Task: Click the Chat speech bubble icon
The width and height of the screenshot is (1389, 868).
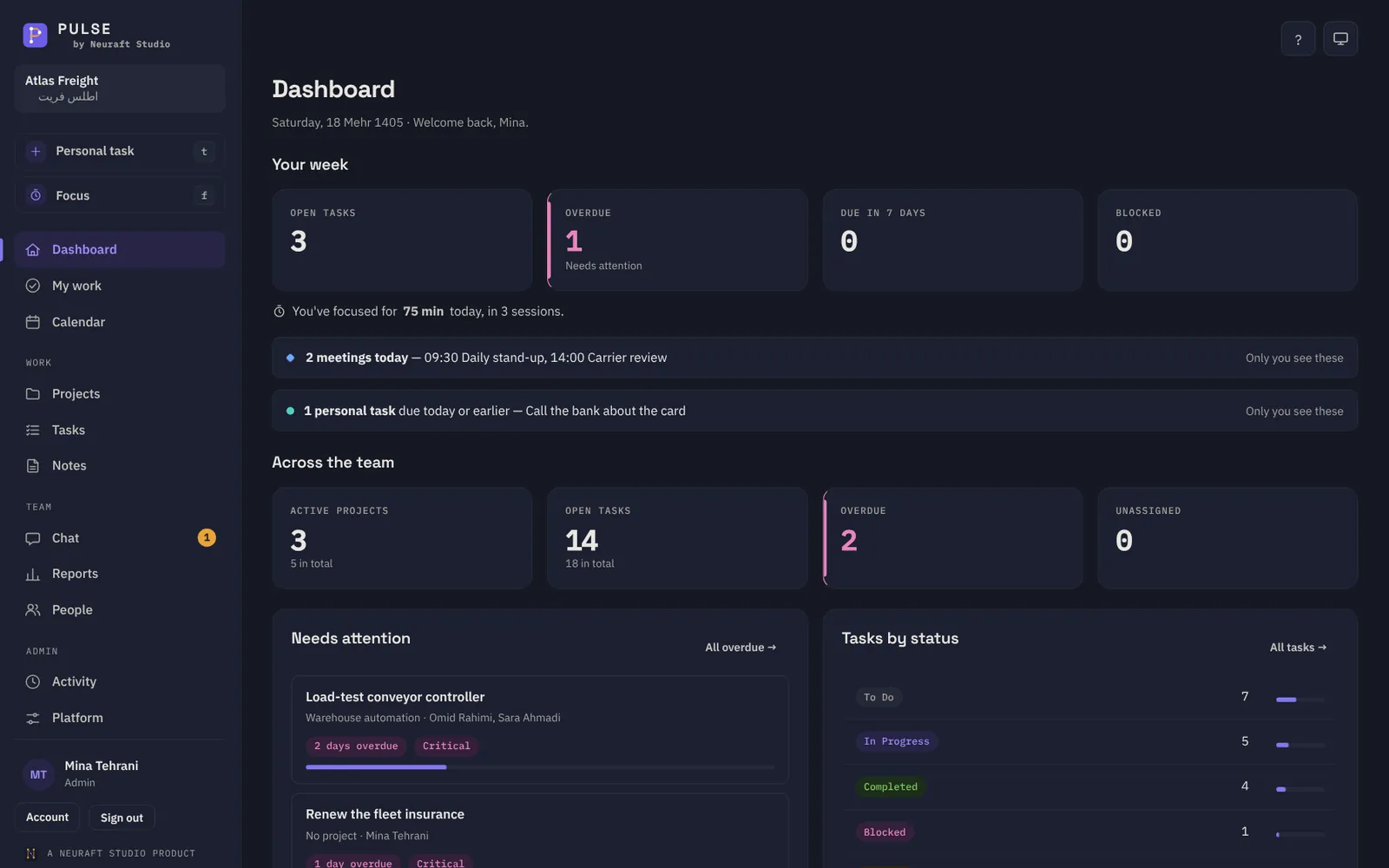Action: [33, 538]
